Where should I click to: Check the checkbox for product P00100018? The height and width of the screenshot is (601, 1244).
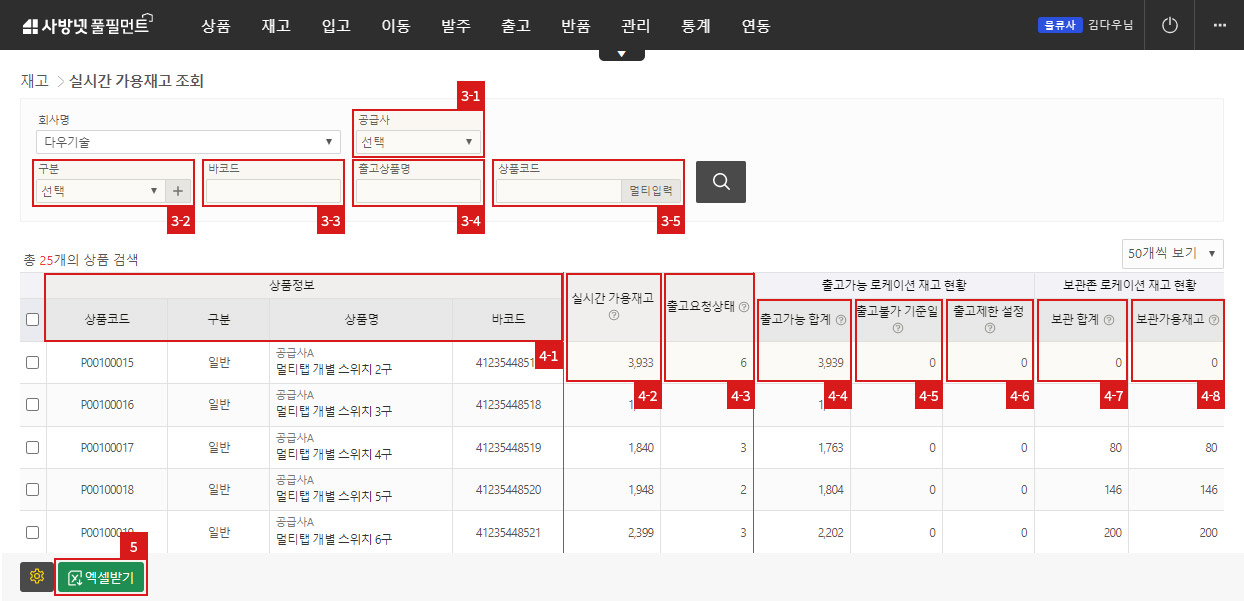33,489
